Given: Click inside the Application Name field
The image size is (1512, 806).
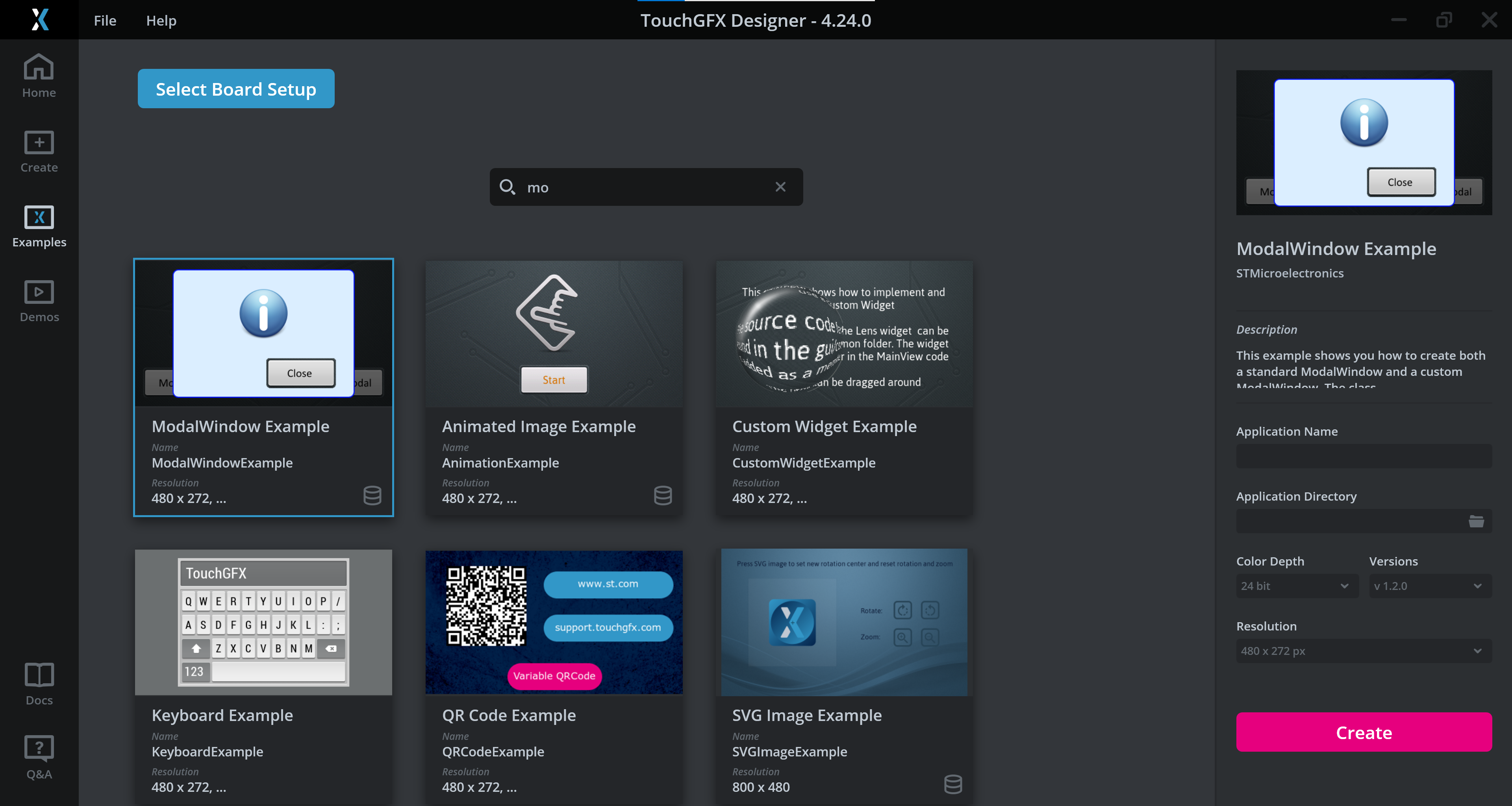Looking at the screenshot, I should tap(1363, 456).
